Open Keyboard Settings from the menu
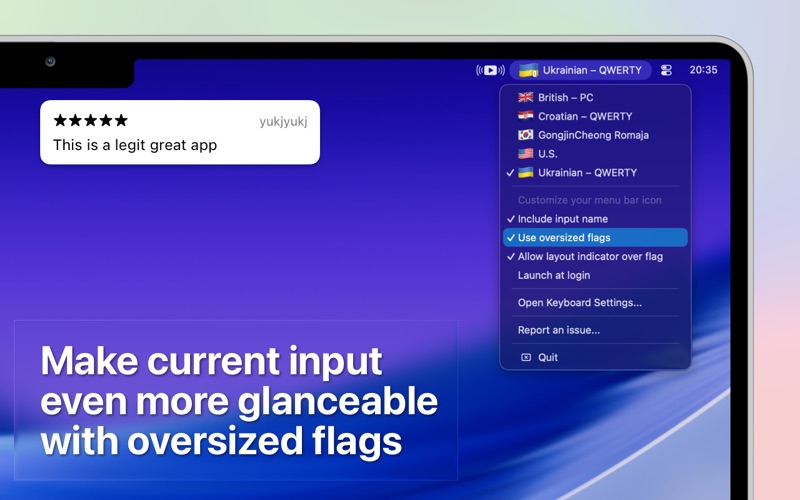Screen dimensions: 800x500 pos(595,303)
